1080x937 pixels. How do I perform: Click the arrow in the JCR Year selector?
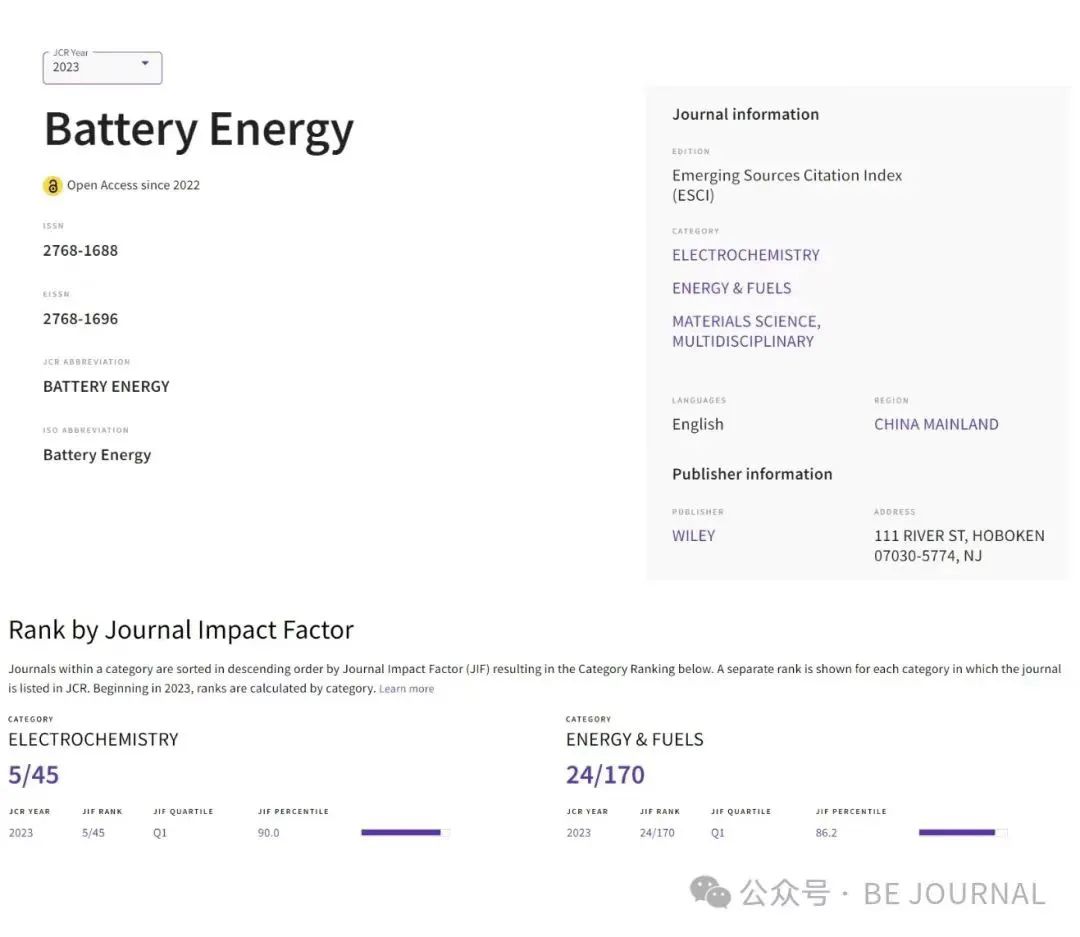pos(145,64)
